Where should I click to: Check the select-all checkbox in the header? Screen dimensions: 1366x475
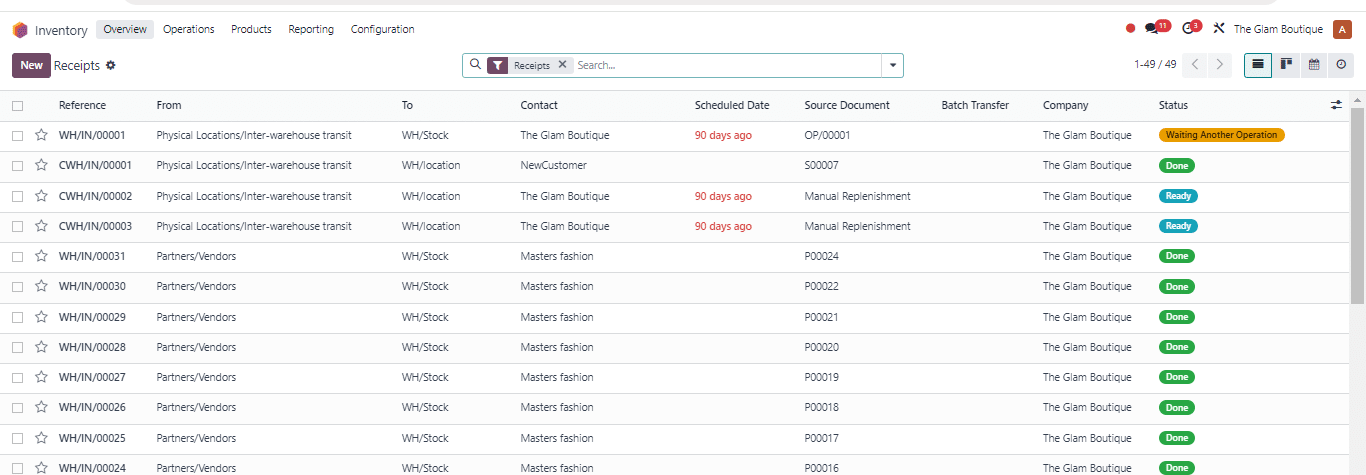point(18,105)
